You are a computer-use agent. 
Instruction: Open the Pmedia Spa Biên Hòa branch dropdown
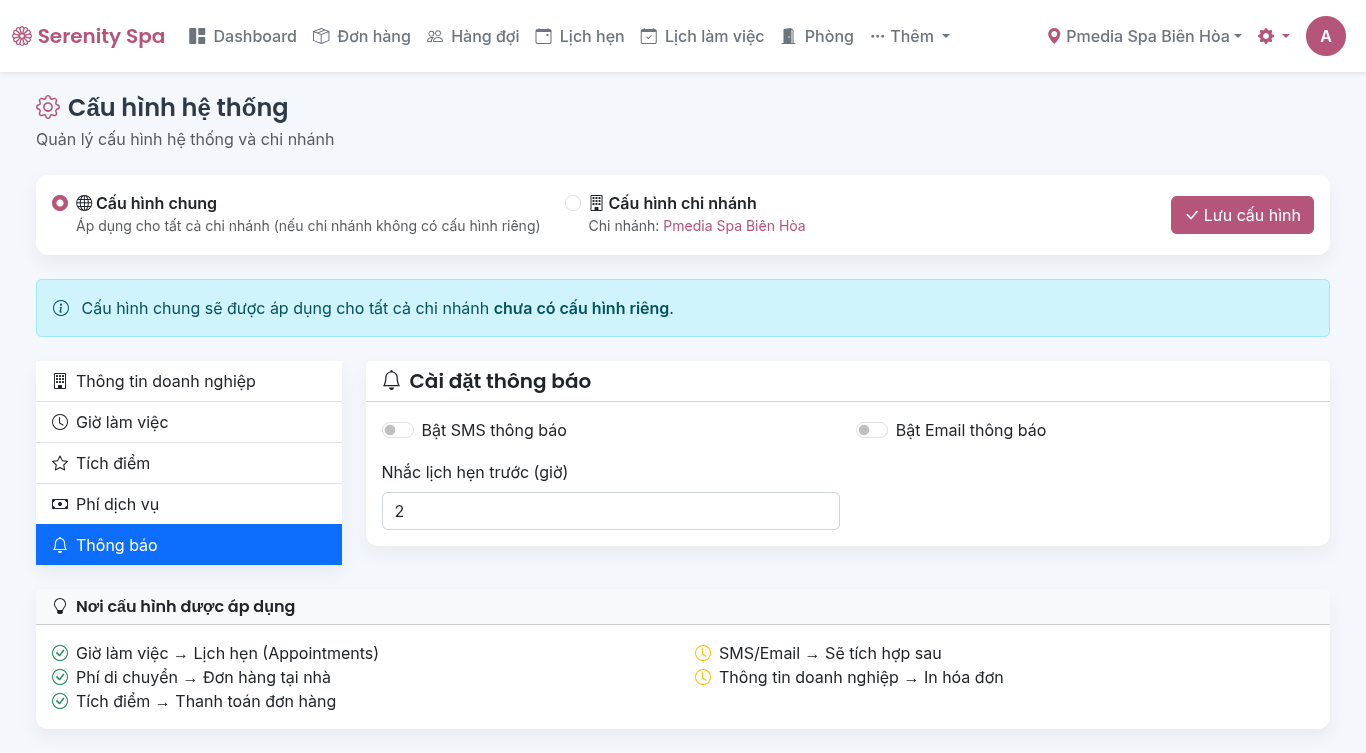point(1144,36)
